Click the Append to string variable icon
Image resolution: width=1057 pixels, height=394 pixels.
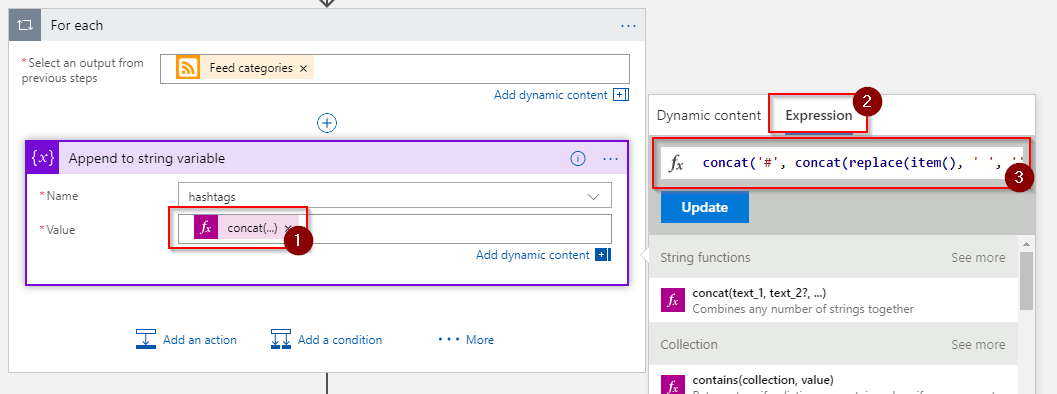pyautogui.click(x=43, y=158)
